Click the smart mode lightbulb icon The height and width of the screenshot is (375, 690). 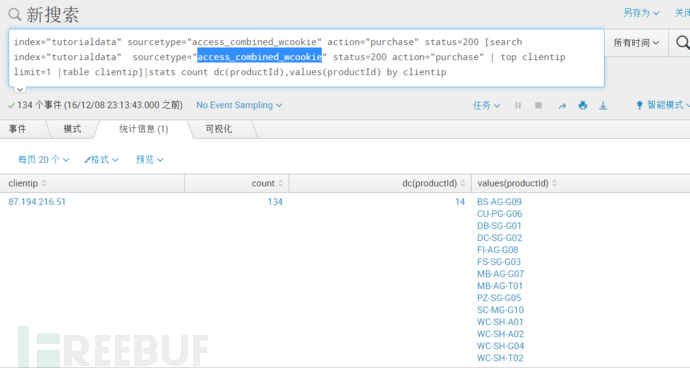tap(639, 105)
